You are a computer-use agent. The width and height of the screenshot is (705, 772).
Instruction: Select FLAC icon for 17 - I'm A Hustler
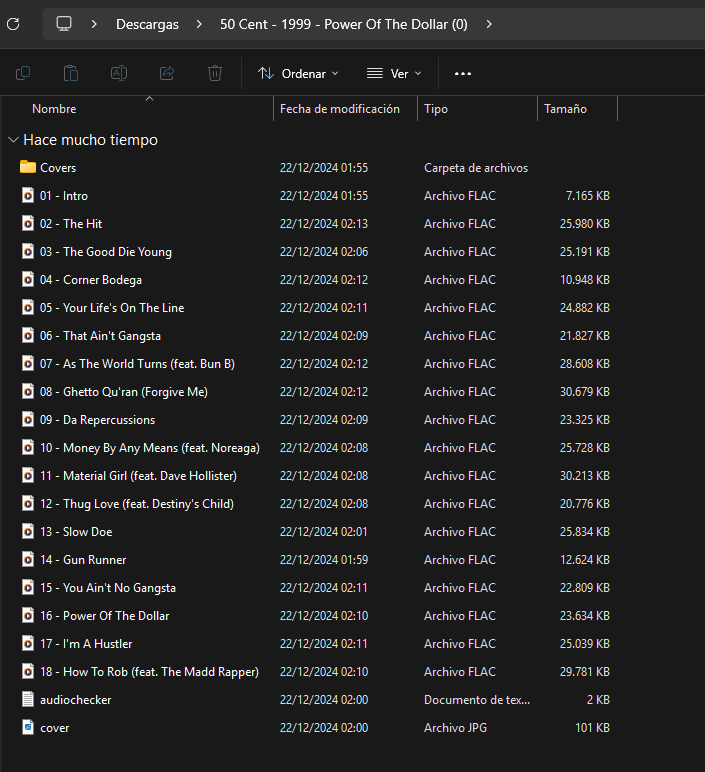(x=28, y=643)
